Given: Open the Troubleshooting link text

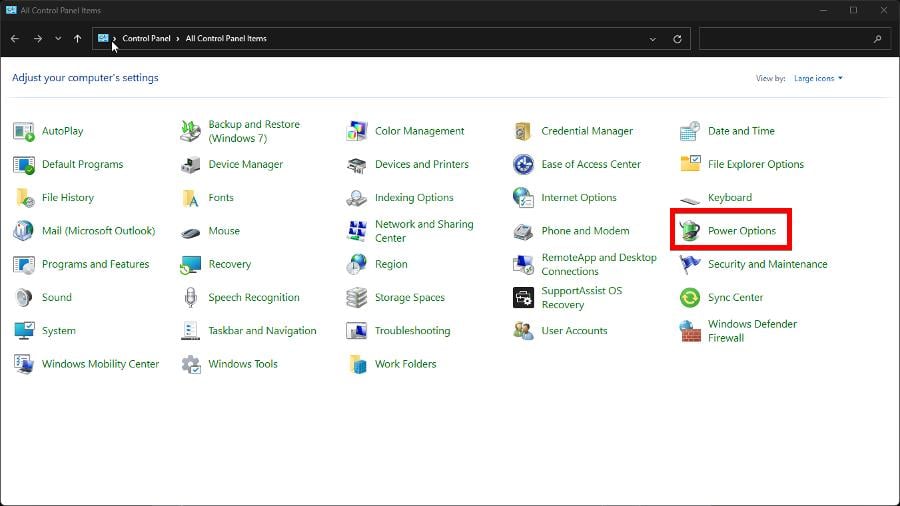Looking at the screenshot, I should point(412,331).
